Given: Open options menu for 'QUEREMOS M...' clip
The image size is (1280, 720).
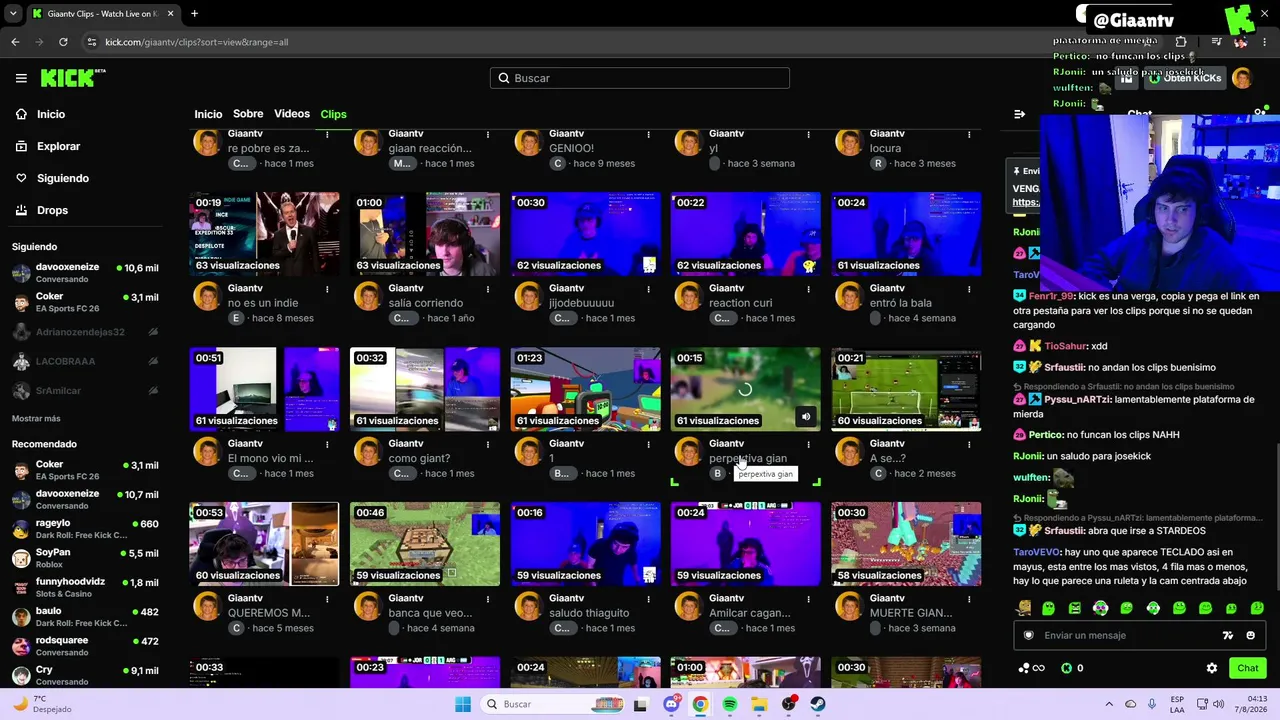Looking at the screenshot, I should pos(327,599).
